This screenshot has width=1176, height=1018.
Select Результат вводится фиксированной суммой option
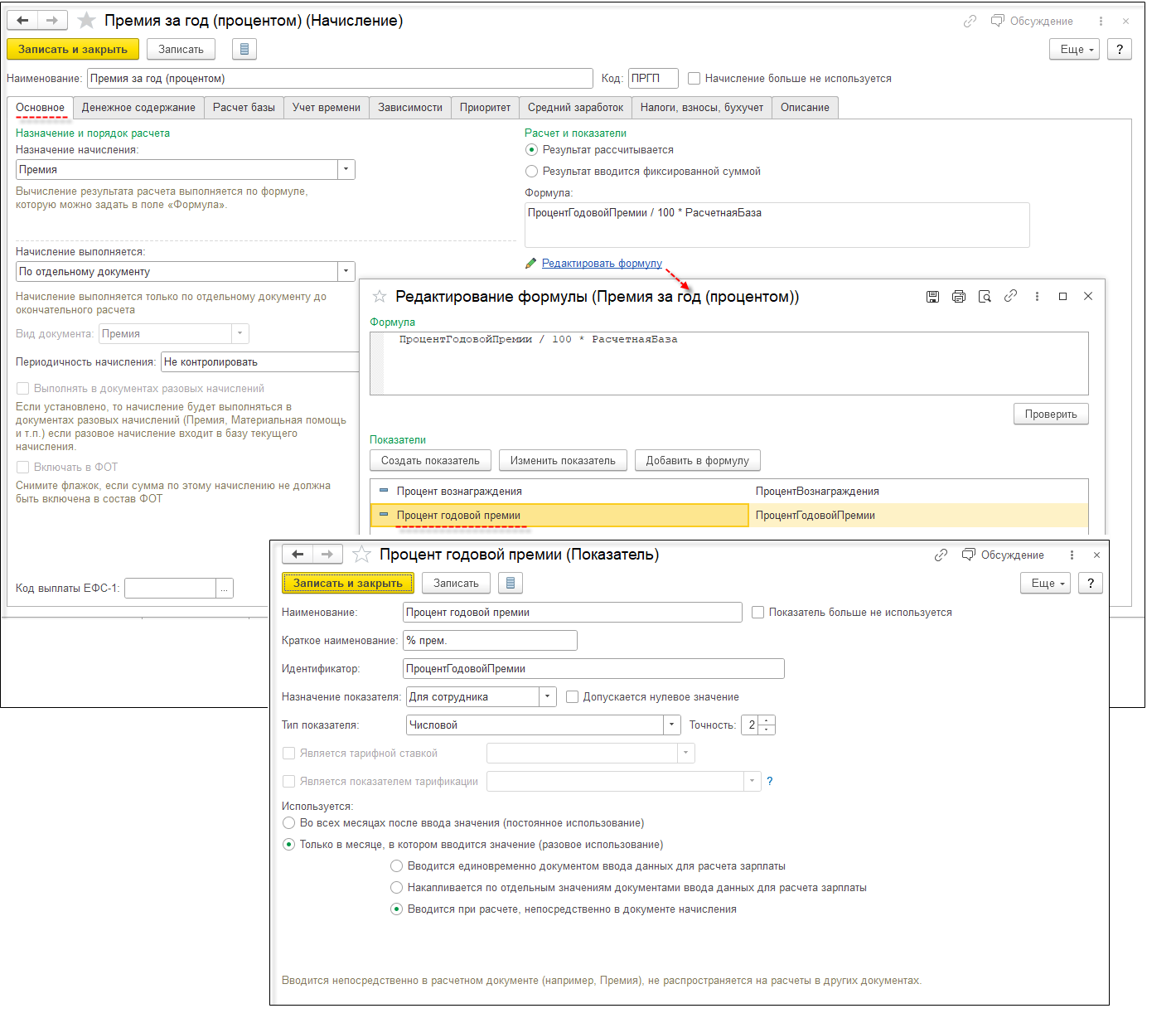tap(532, 172)
